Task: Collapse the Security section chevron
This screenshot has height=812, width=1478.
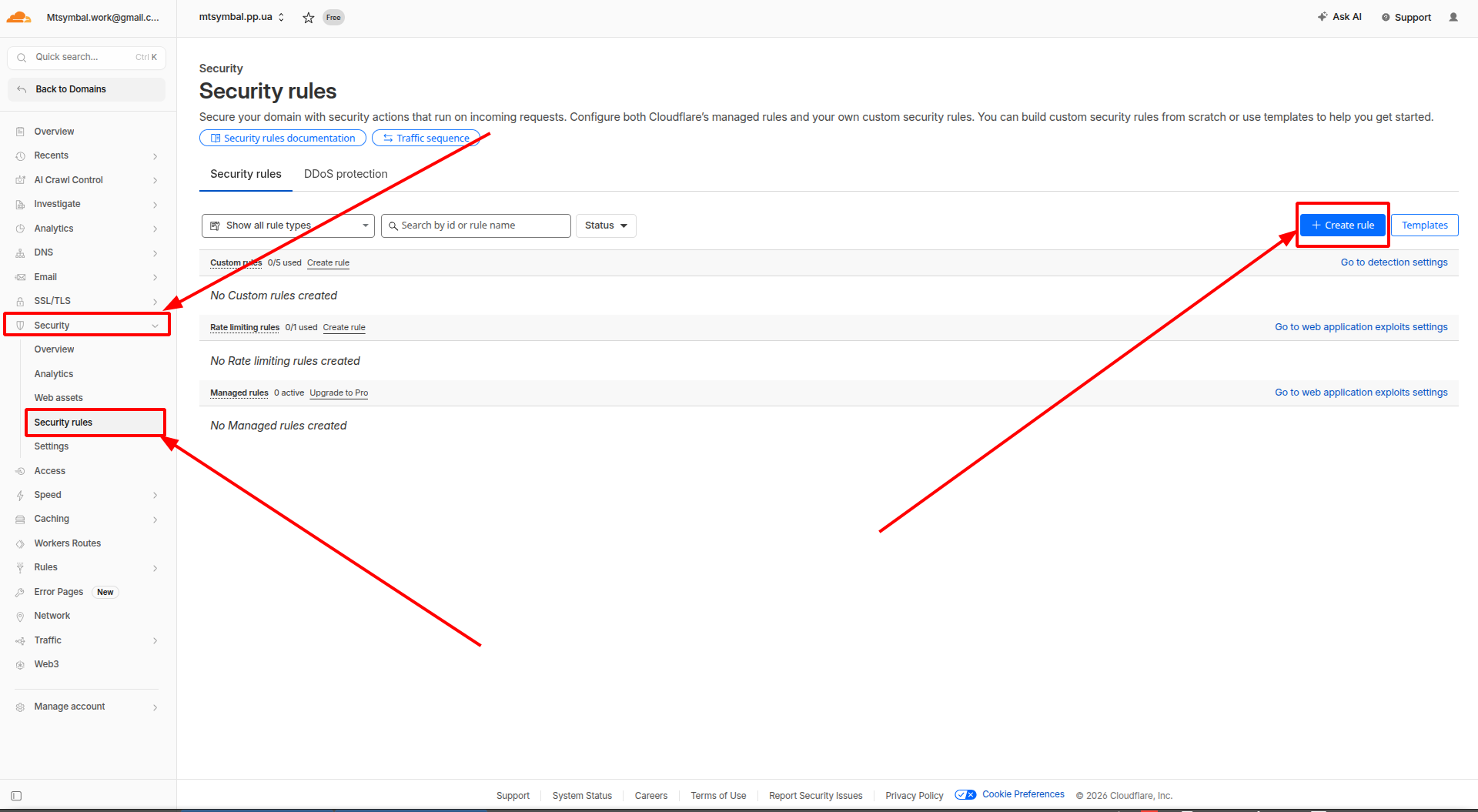Action: click(155, 326)
